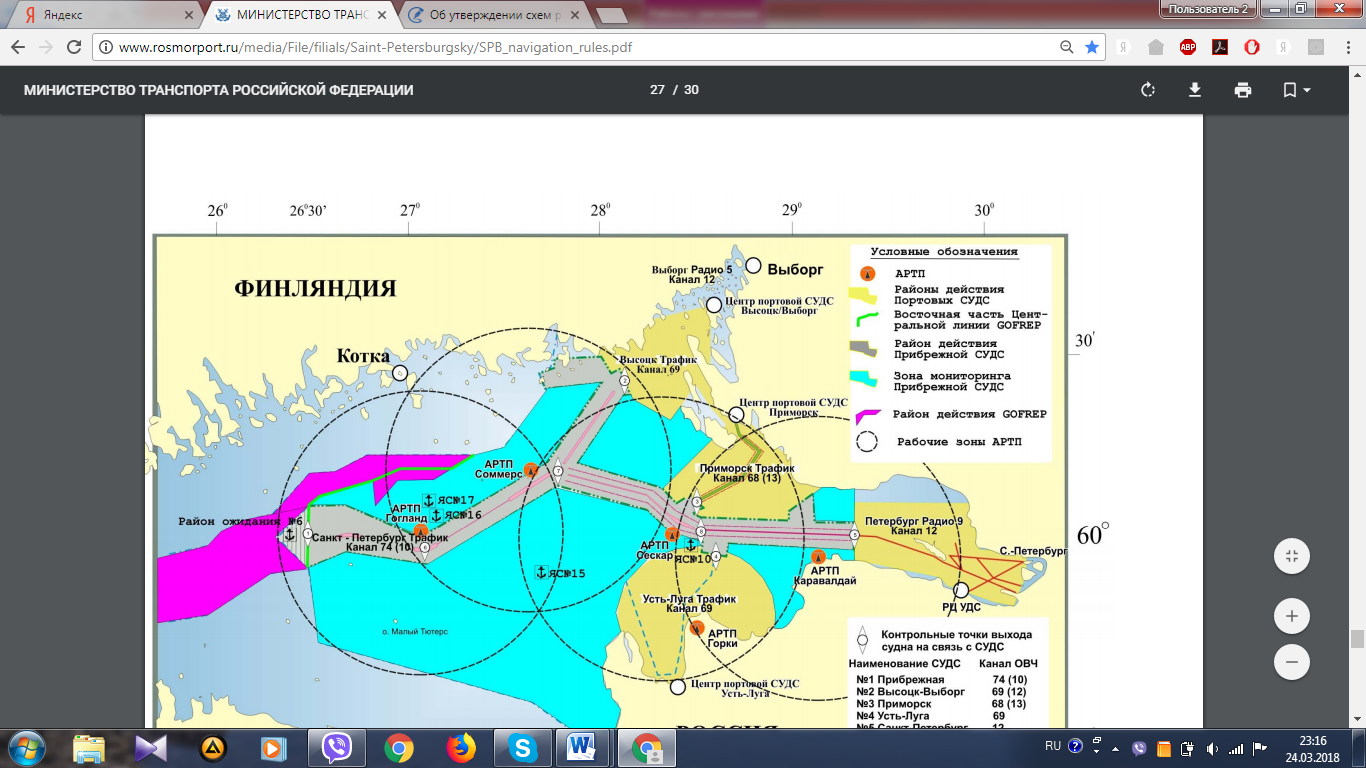The width and height of the screenshot is (1366, 768).
Task: Rotate the PDF page clockwise
Action: coord(1148,90)
